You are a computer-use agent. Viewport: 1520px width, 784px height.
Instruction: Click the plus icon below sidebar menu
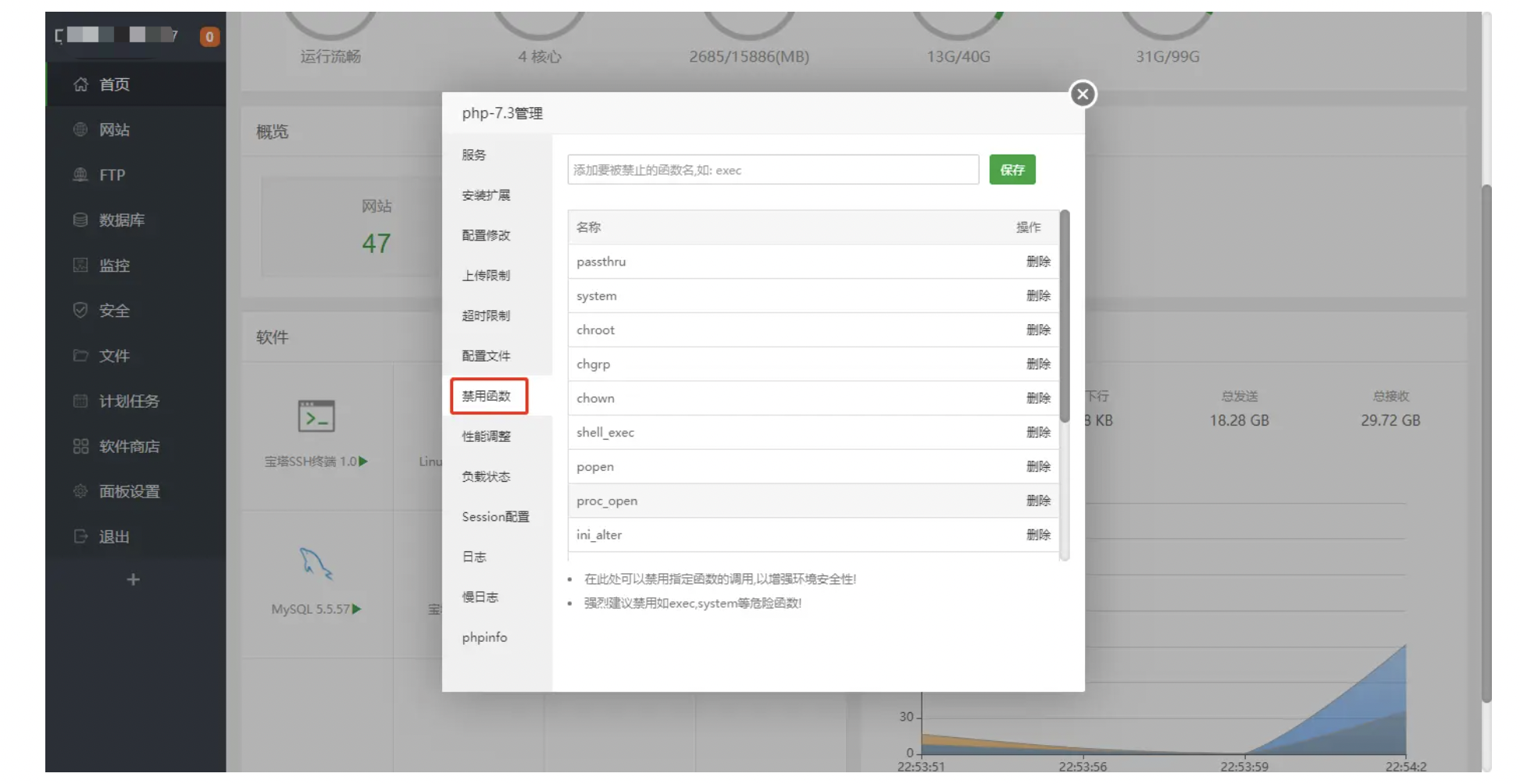[x=134, y=579]
